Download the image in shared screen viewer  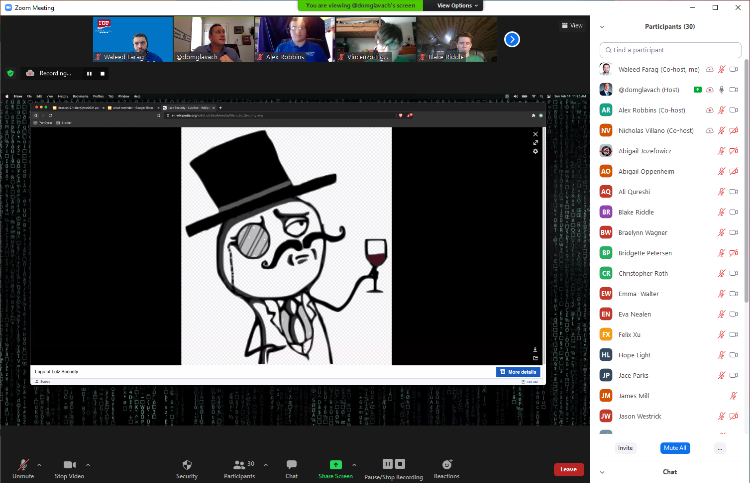(x=535, y=350)
